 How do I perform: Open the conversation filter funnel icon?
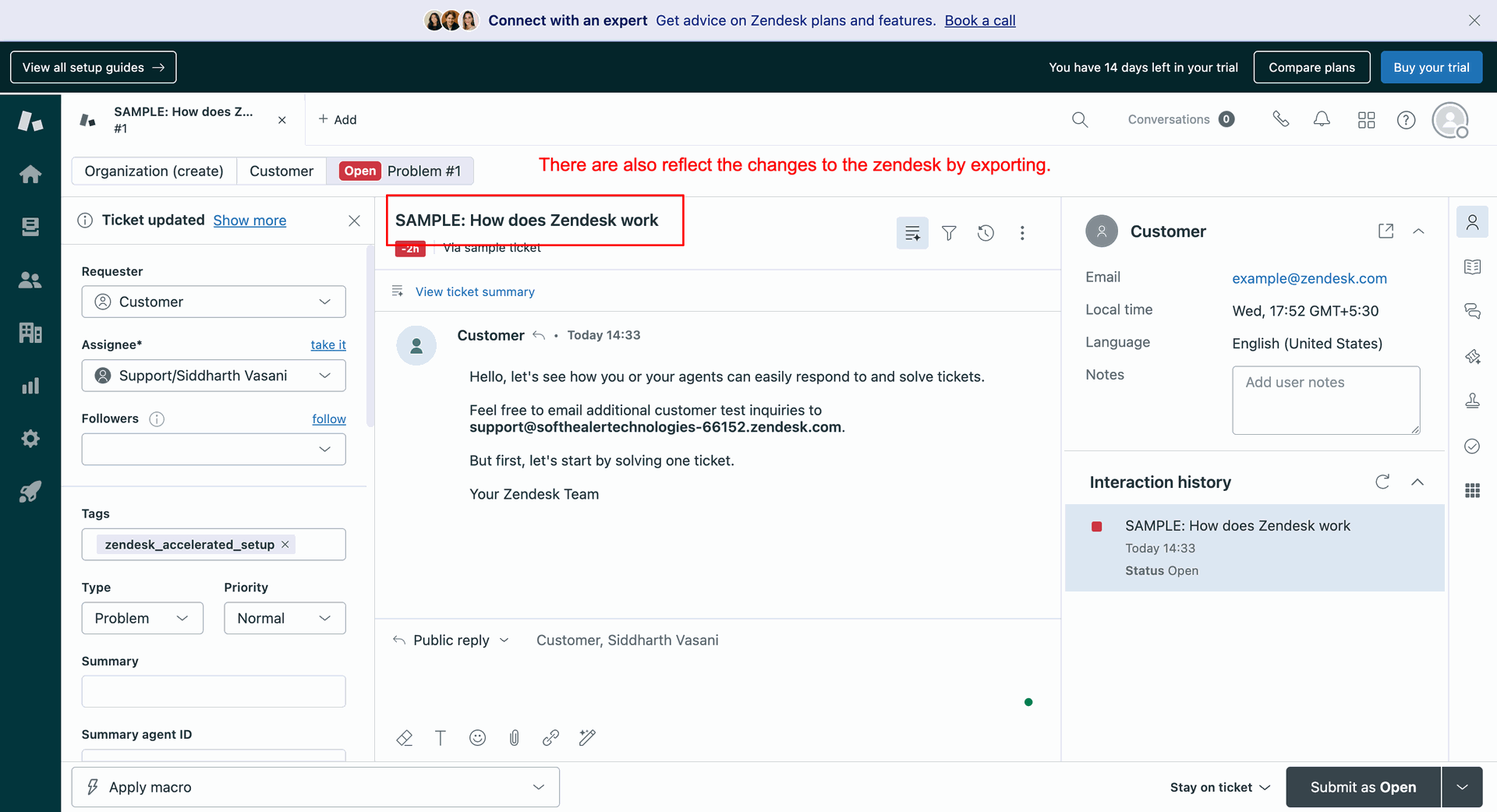949,233
